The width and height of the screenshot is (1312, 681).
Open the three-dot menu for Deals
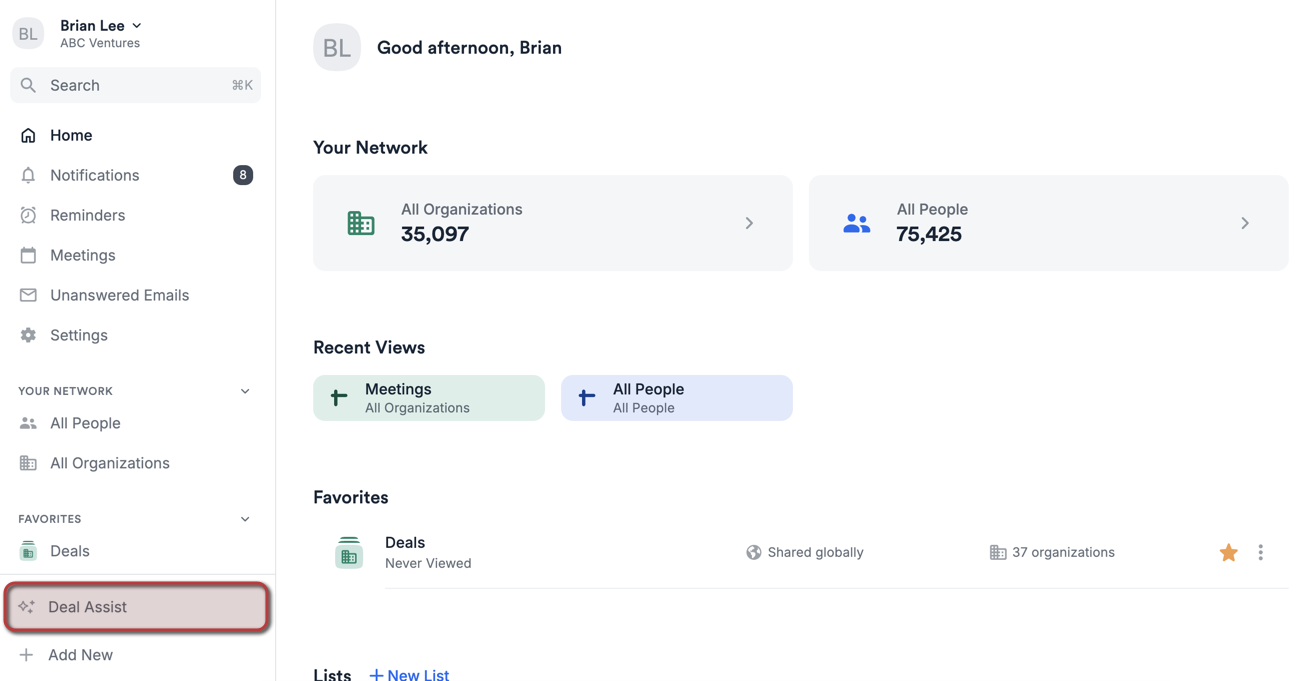pos(1260,552)
